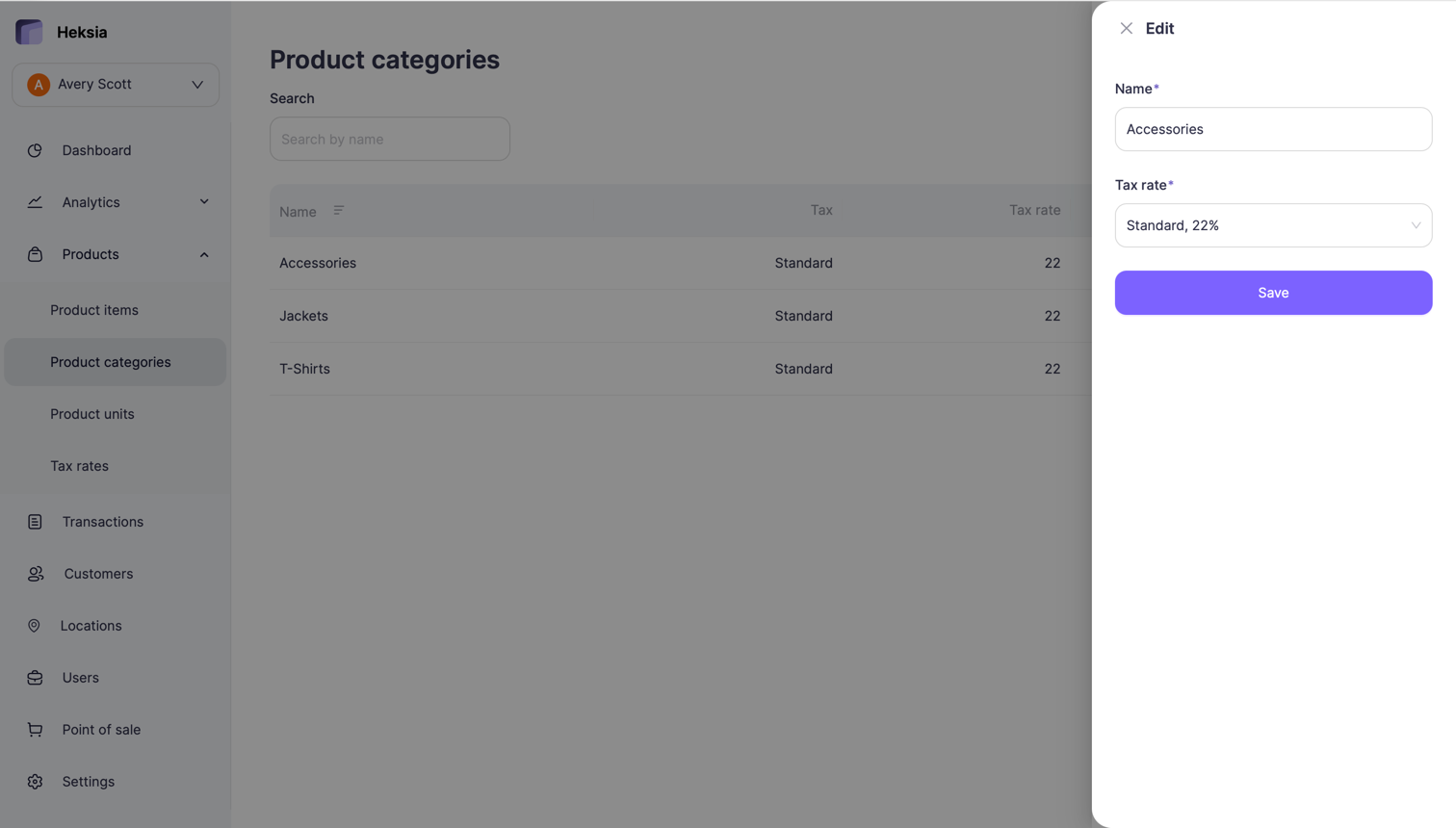Click the Dashboard icon in the sidebar
The image size is (1456, 828).
pos(35,150)
